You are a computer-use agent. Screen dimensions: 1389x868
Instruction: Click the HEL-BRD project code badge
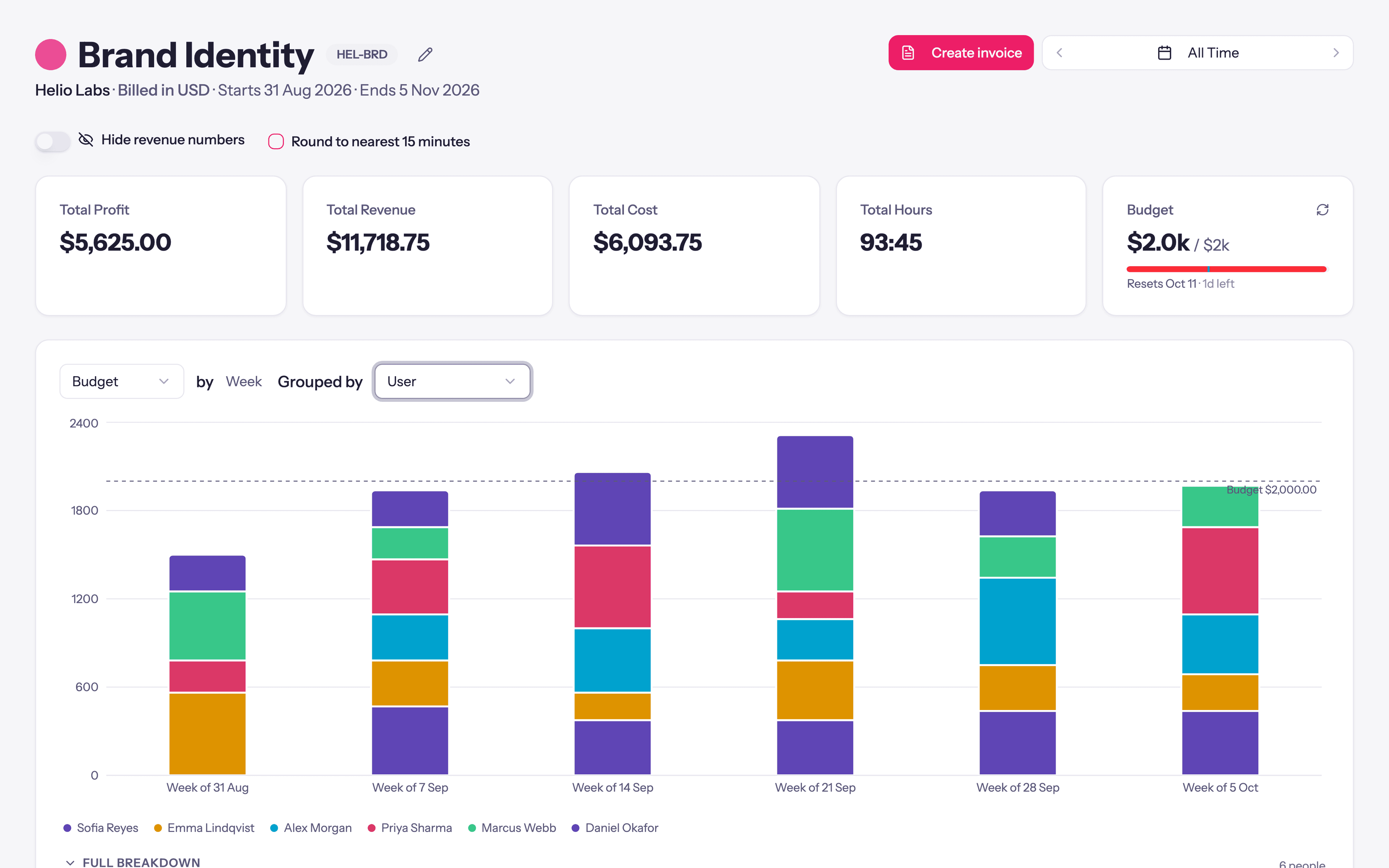(362, 55)
